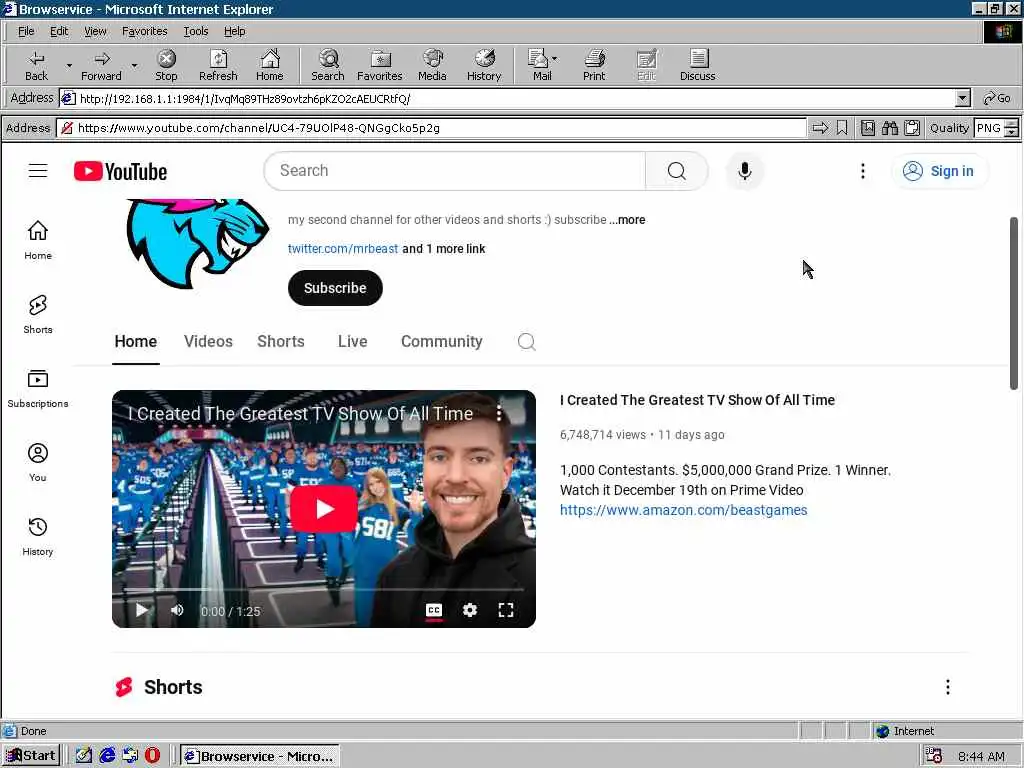Image resolution: width=1024 pixels, height=768 pixels.
Task: Open I Created The Greatest TV Show title
Action: (x=697, y=400)
